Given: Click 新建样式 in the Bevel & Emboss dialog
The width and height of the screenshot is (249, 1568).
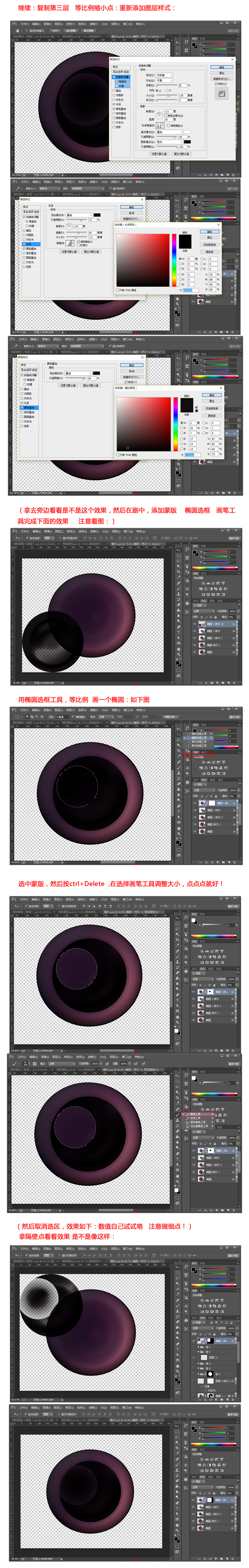Looking at the screenshot, I should [x=222, y=79].
